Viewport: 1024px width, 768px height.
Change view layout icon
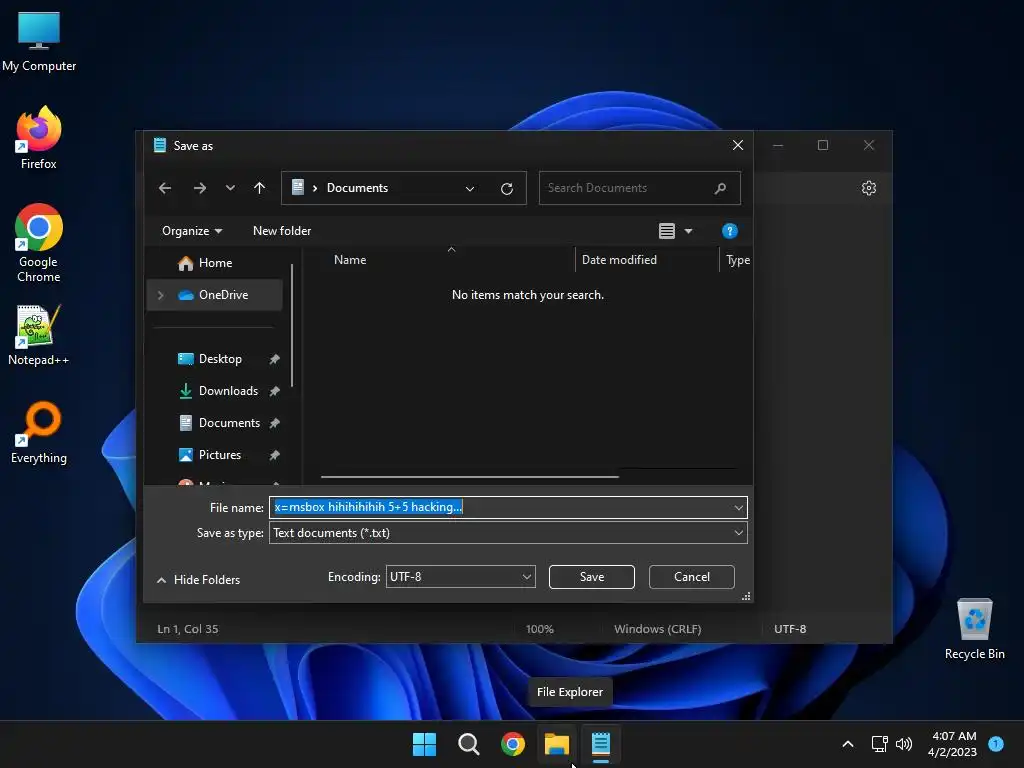[667, 231]
